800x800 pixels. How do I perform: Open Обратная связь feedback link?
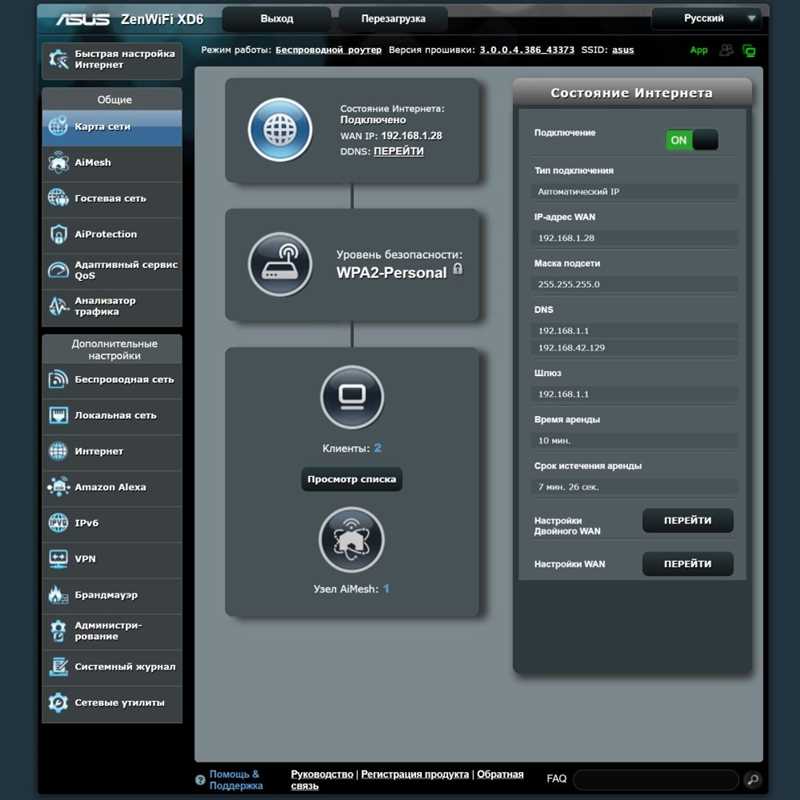point(407,780)
